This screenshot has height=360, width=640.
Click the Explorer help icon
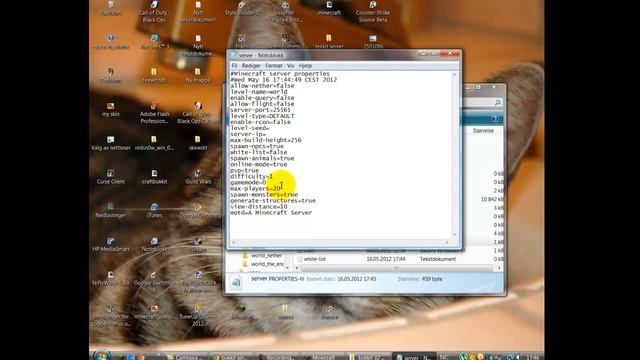[x=495, y=118]
